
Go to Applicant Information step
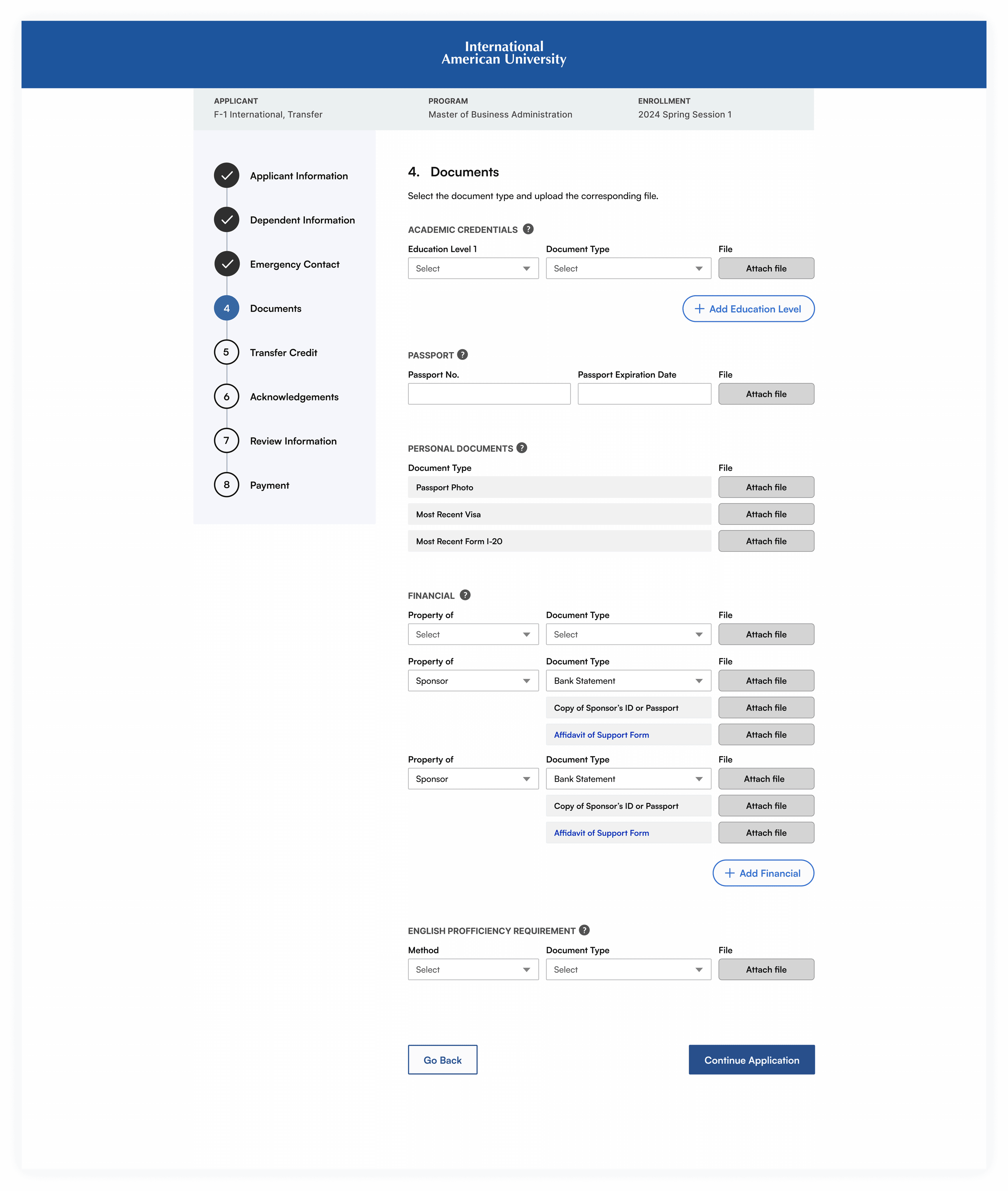pos(299,176)
